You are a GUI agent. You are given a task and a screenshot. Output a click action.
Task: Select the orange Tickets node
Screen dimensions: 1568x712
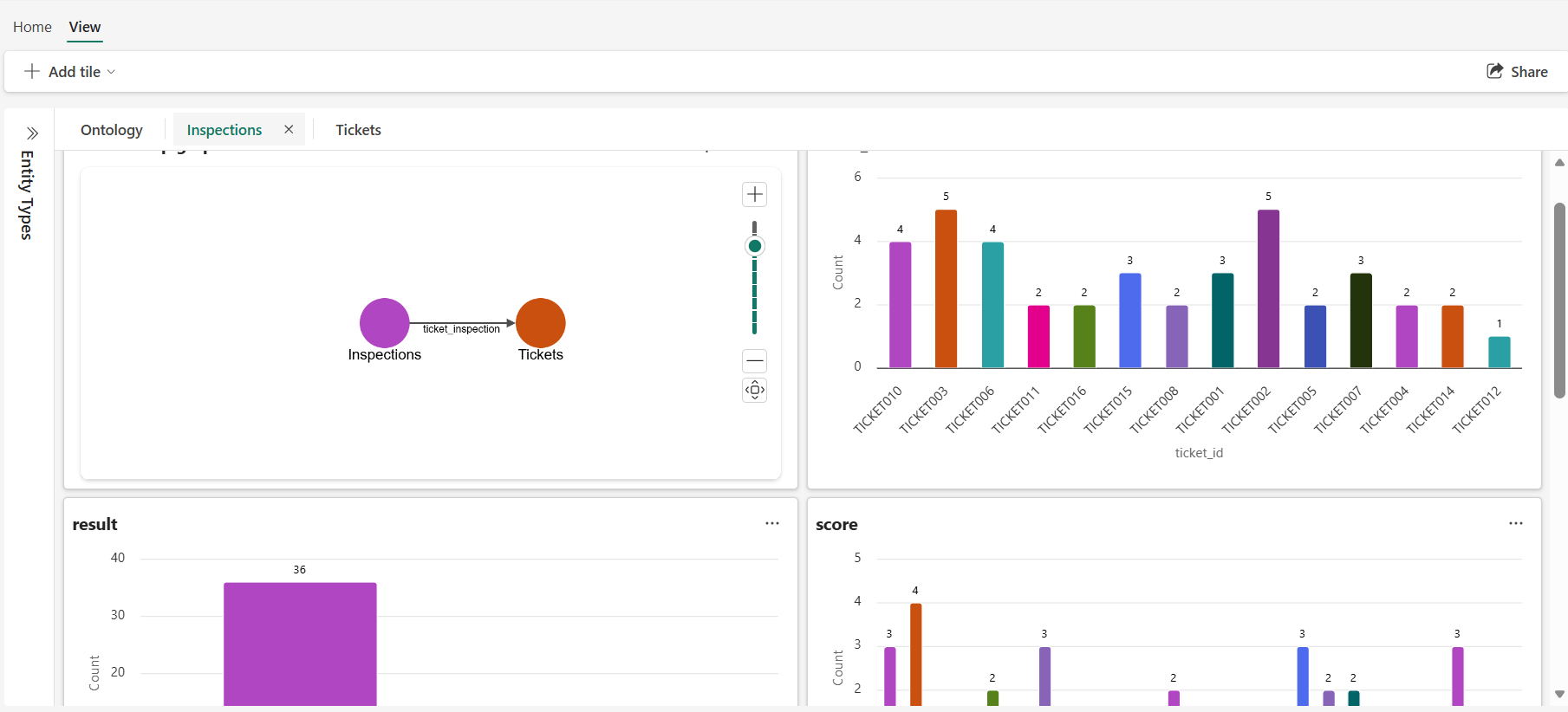[541, 323]
